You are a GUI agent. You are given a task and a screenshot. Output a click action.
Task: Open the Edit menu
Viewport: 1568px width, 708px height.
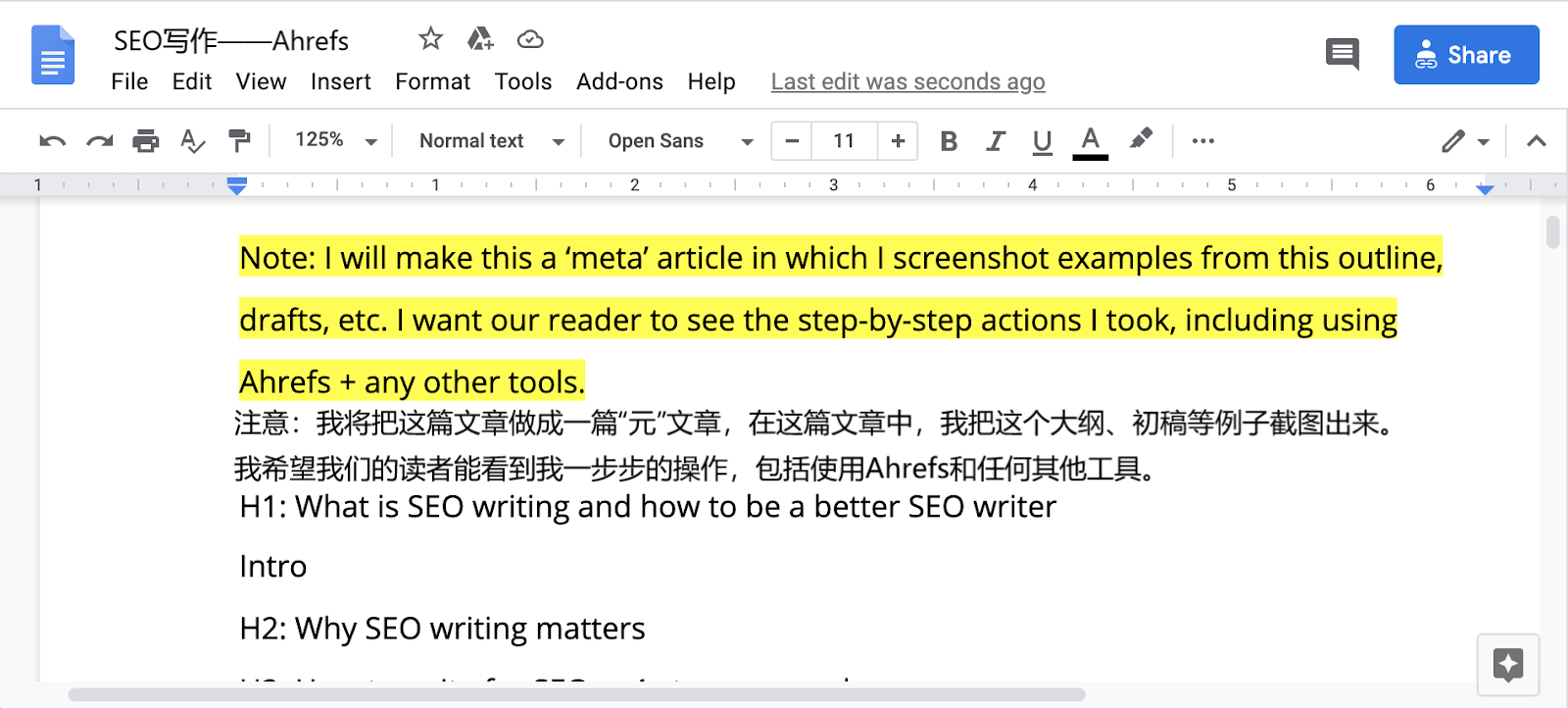click(192, 81)
